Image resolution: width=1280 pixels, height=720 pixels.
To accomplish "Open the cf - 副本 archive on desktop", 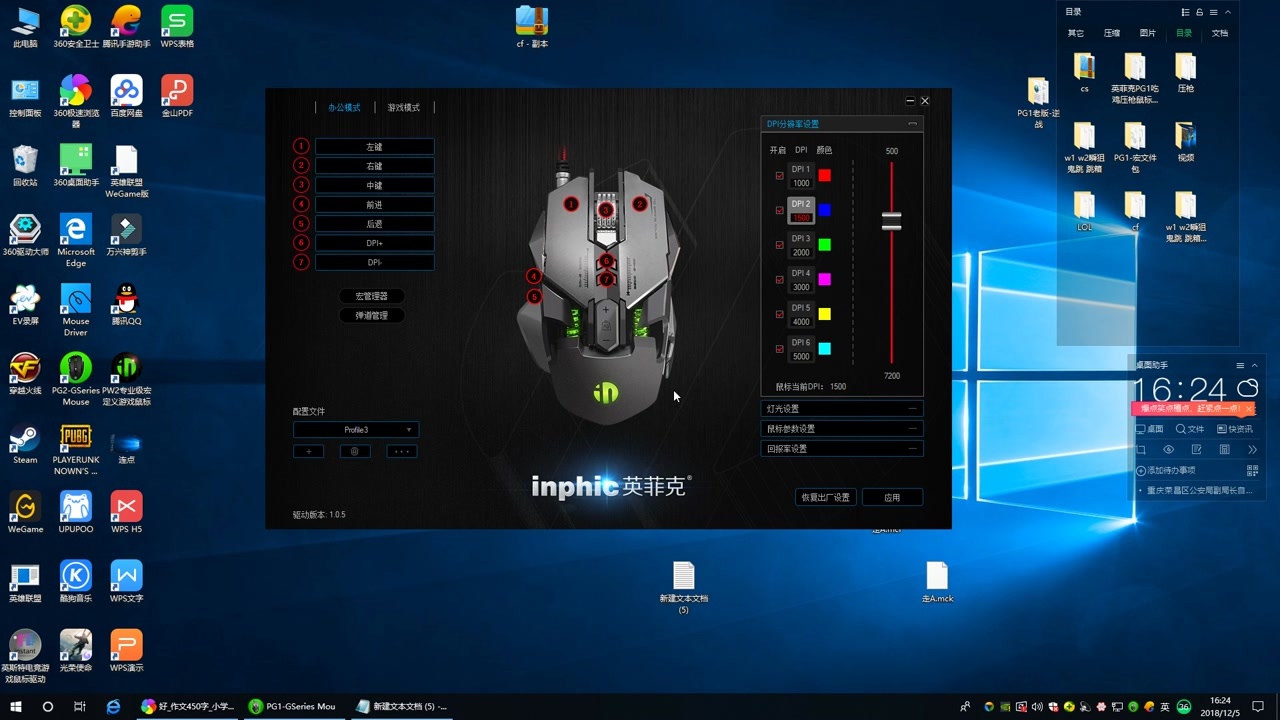I will click(x=532, y=27).
